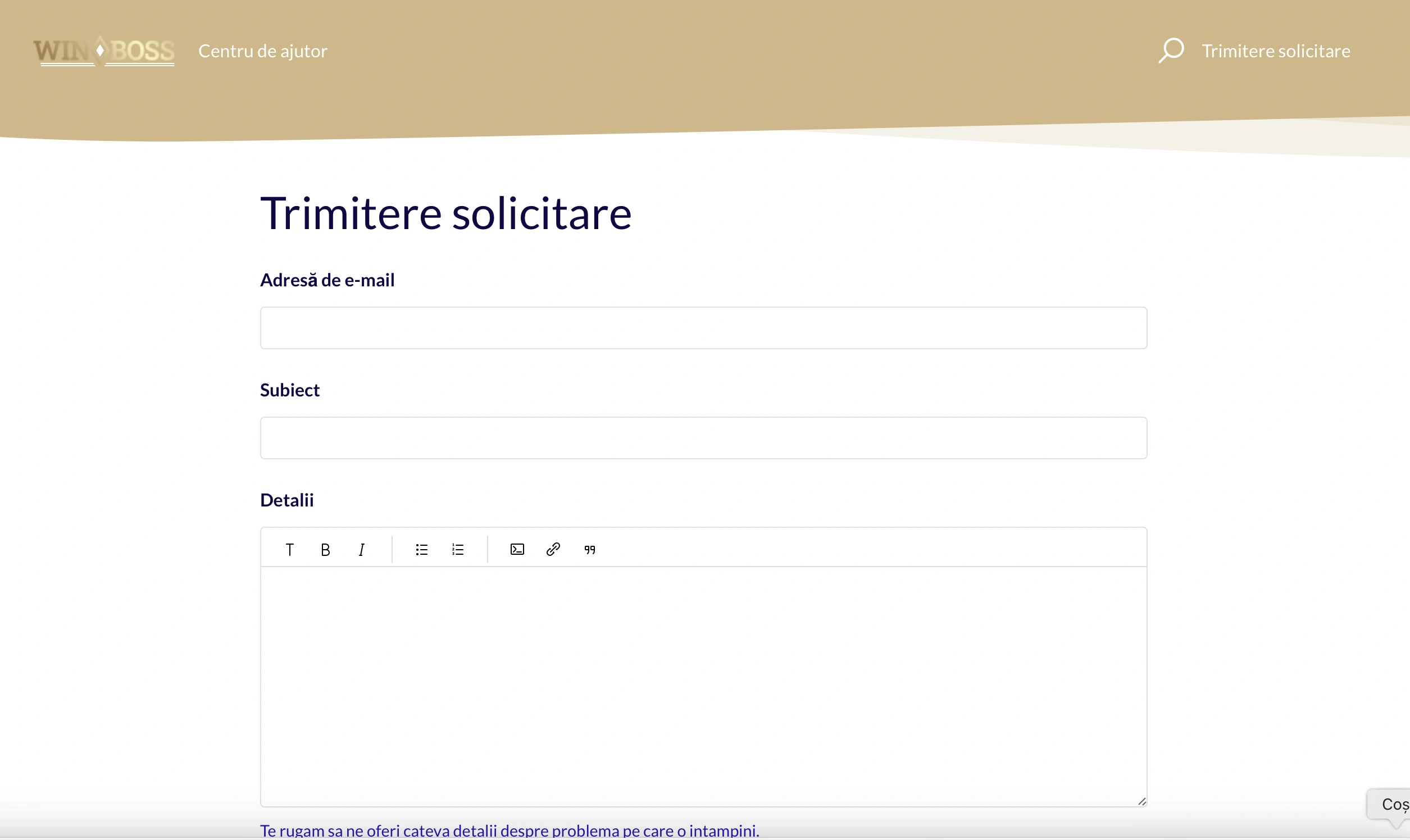Open the search magnifier icon

pos(1171,51)
